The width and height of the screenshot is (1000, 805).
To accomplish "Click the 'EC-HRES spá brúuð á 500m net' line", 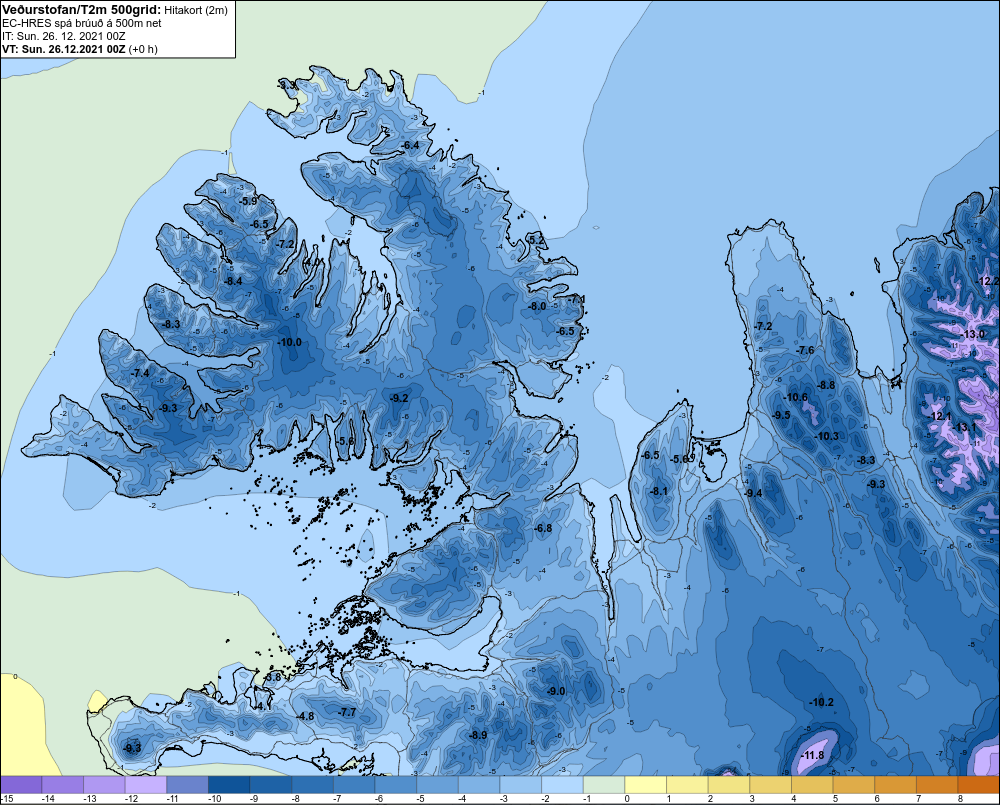I will coord(82,23).
